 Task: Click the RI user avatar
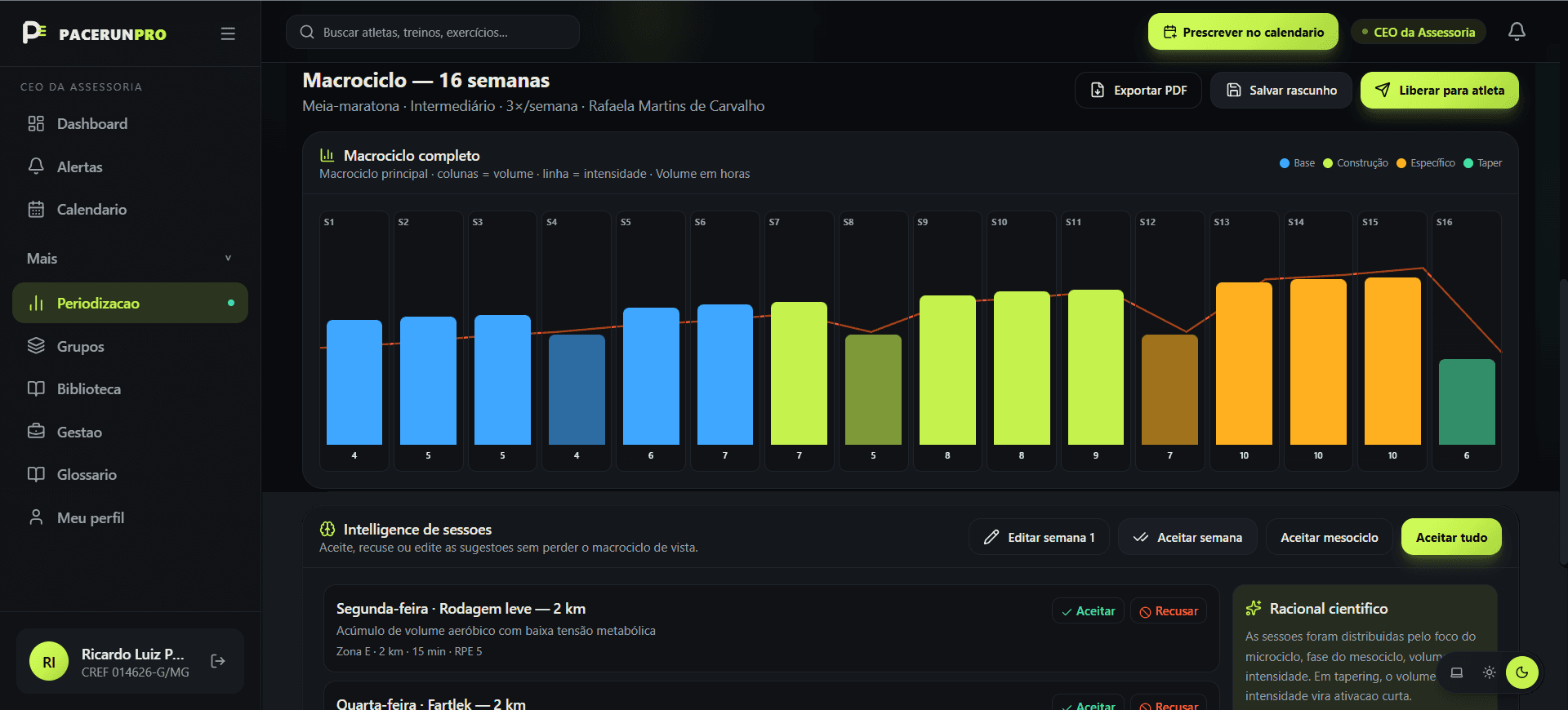49,661
